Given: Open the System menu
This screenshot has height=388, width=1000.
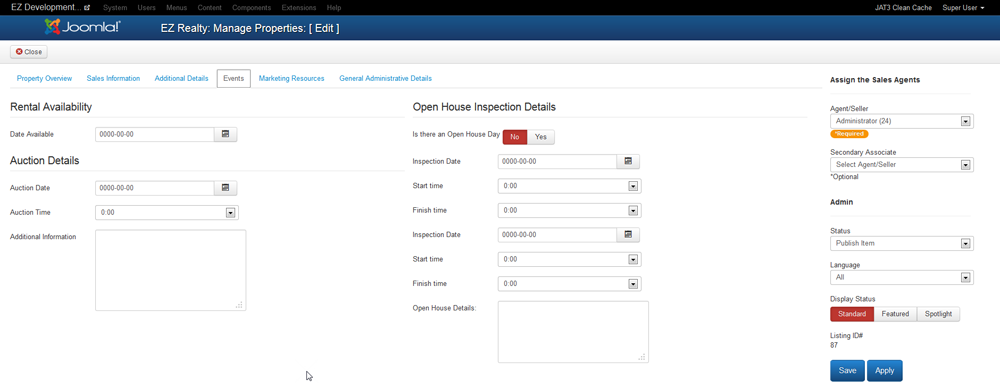Looking at the screenshot, I should (x=115, y=8).
